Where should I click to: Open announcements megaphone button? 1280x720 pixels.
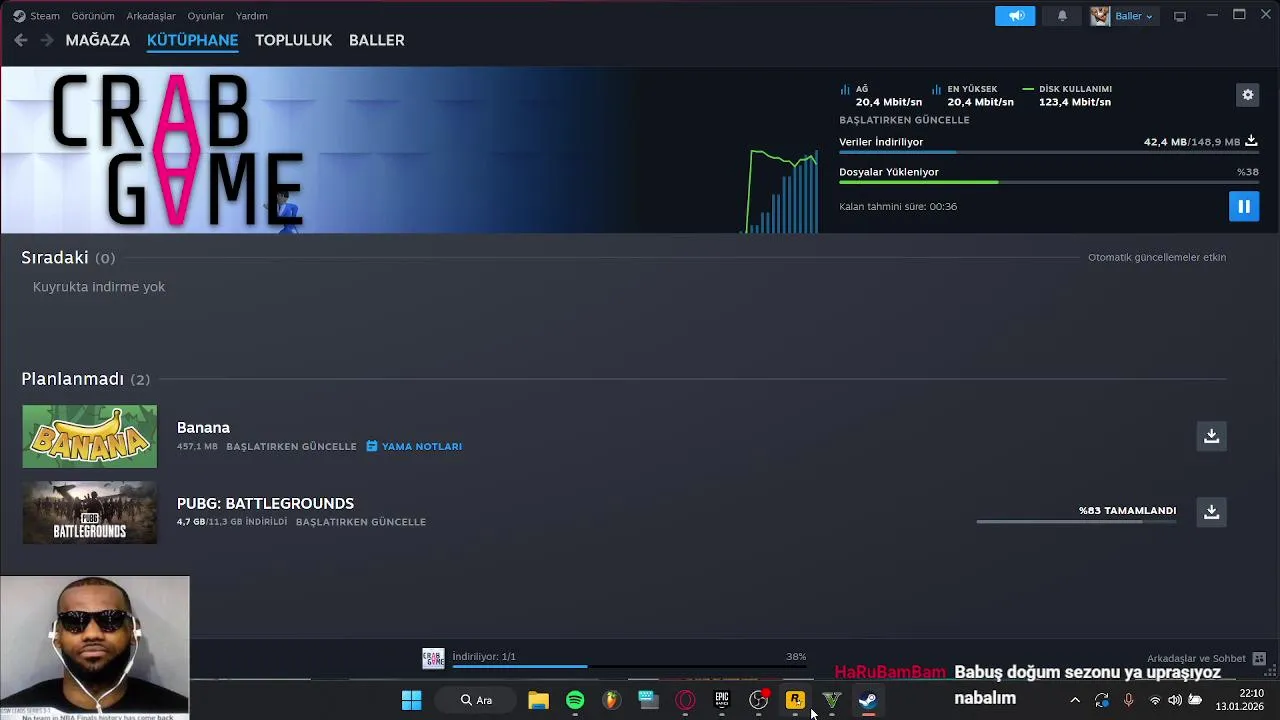1015,16
